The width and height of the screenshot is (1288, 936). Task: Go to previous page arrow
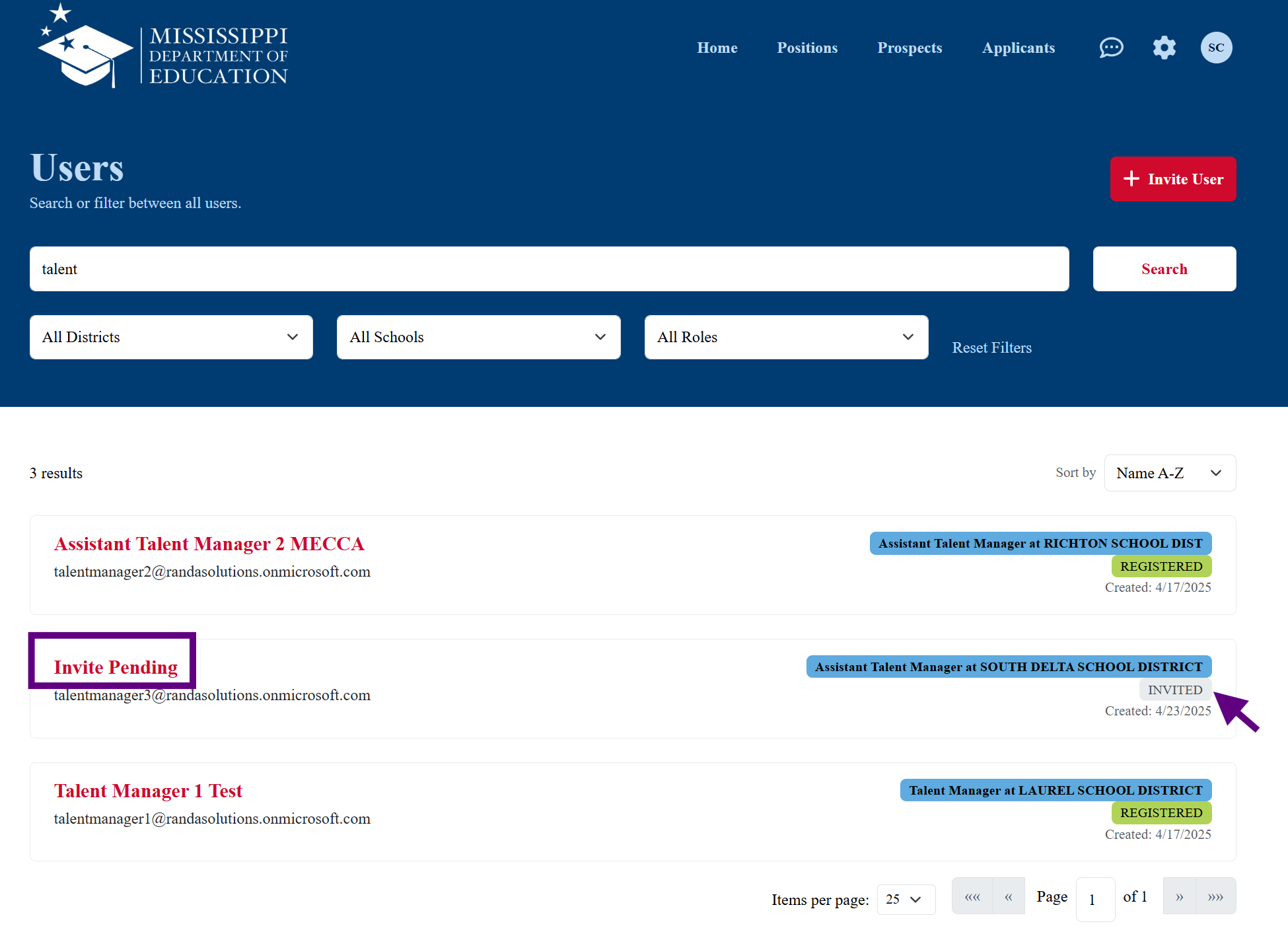1008,896
